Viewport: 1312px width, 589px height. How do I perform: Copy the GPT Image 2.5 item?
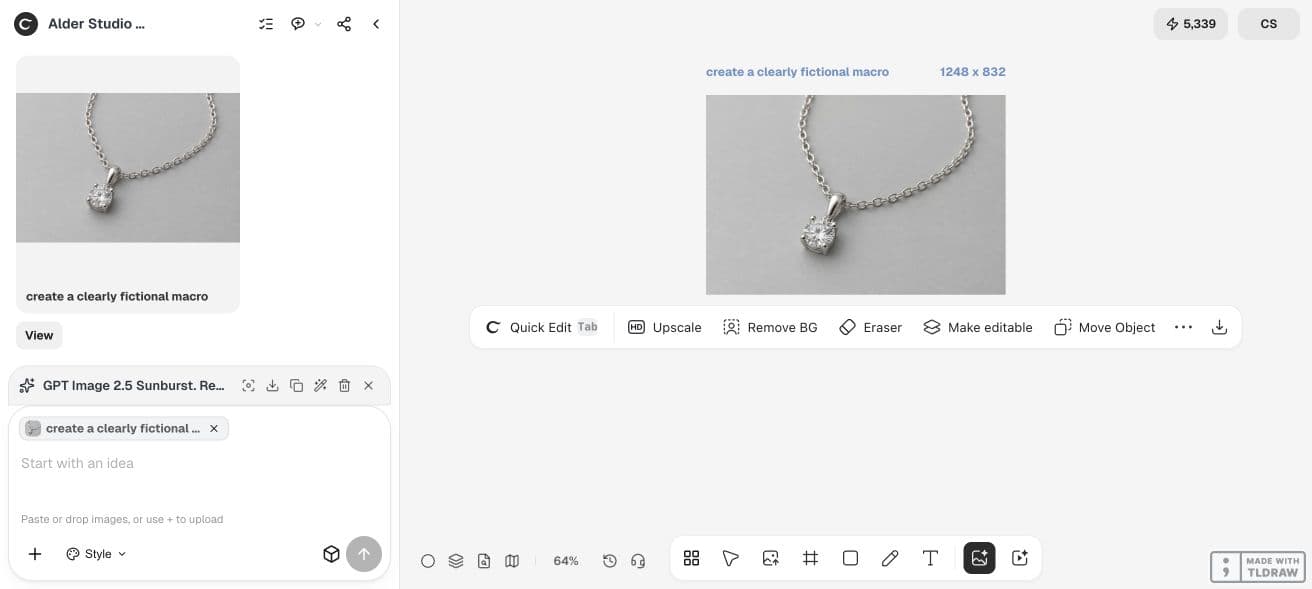pyautogui.click(x=296, y=385)
